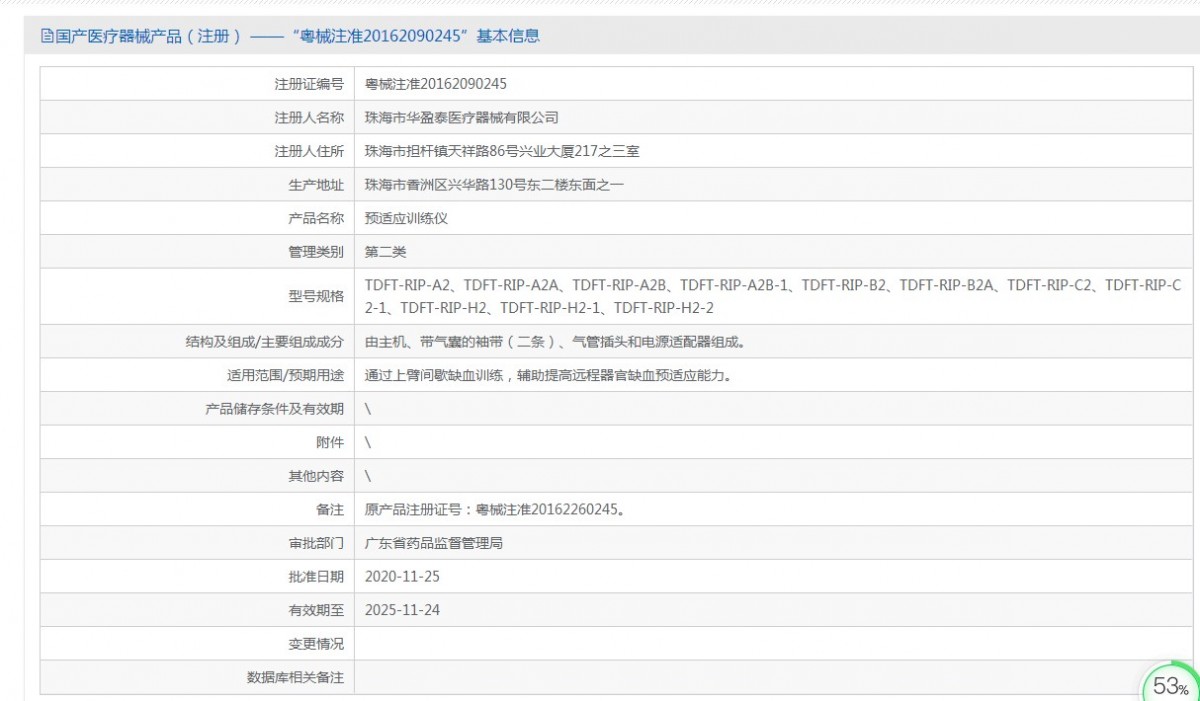This screenshot has height=701, width=1200.
Task: Click the 53% circular progress indicator
Action: pyautogui.click(x=1171, y=684)
